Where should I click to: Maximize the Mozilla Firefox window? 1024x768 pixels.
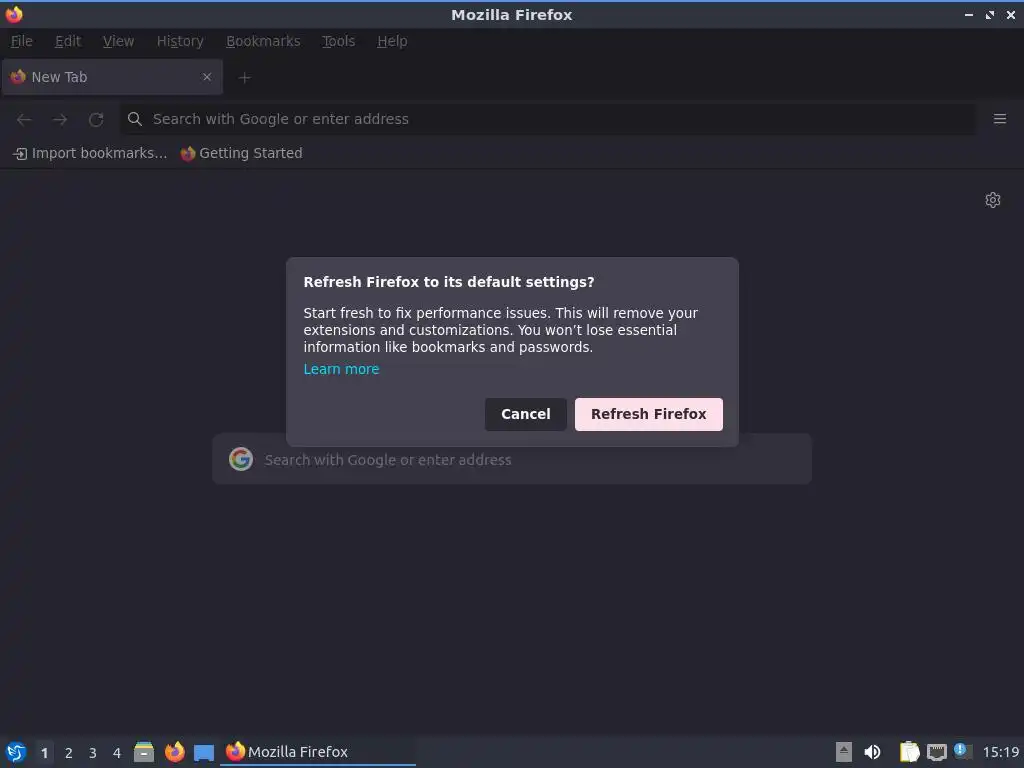(x=989, y=14)
